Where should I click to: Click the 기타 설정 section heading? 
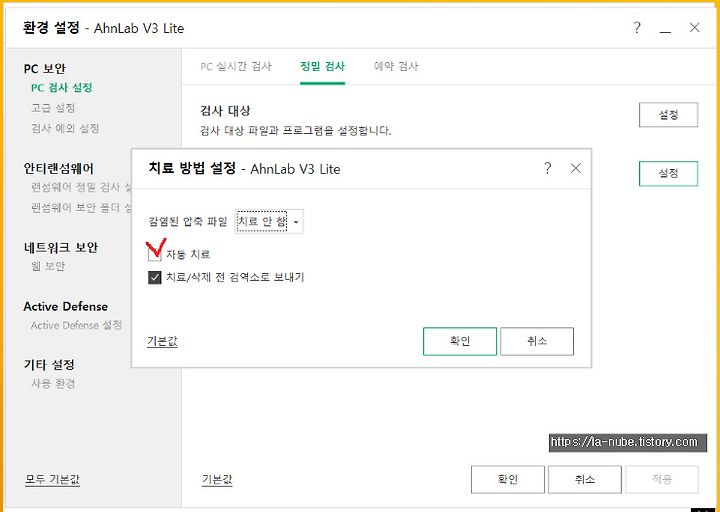click(49, 365)
